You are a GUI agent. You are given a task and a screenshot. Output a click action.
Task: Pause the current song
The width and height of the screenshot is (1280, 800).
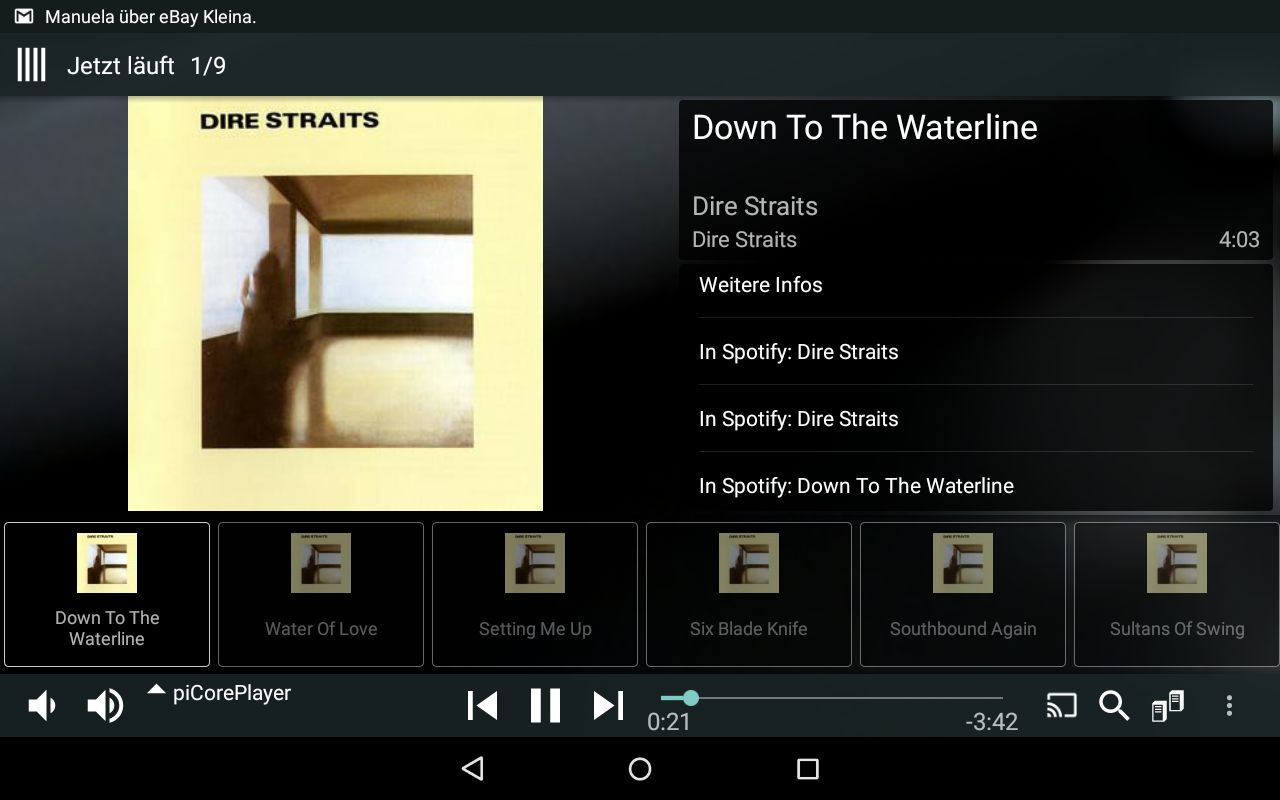(545, 706)
